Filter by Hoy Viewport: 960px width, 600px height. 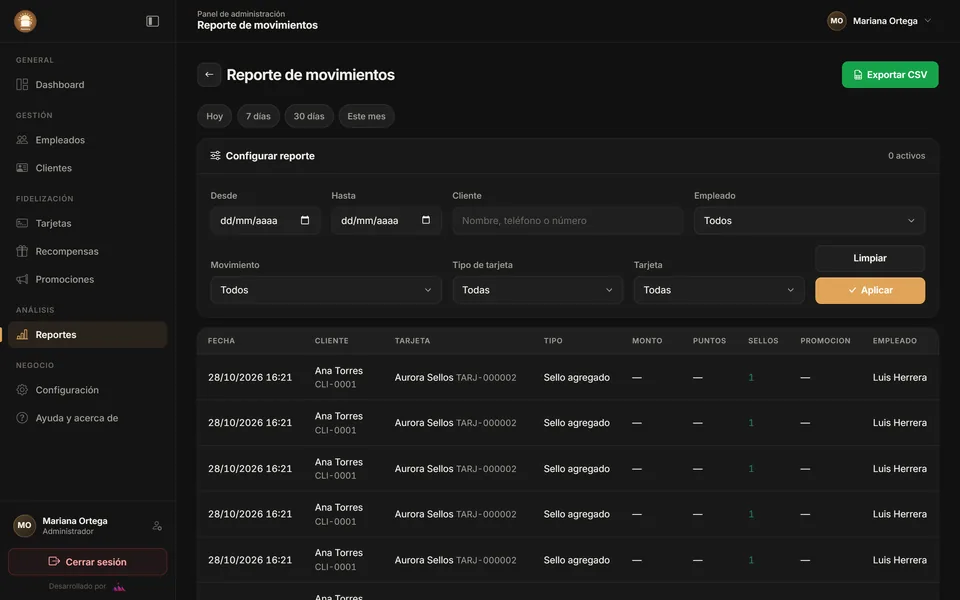pyautogui.click(x=214, y=116)
